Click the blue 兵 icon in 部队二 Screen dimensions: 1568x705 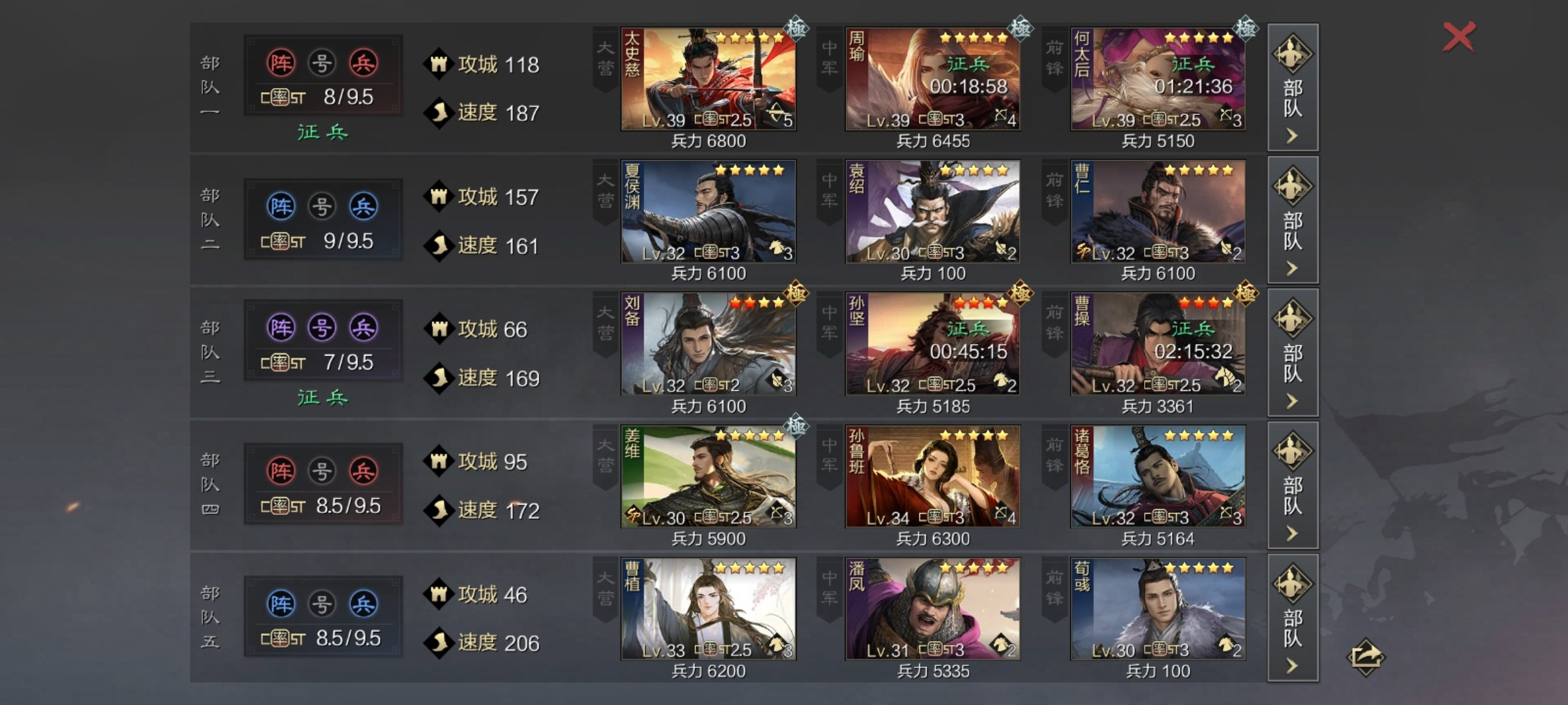363,207
